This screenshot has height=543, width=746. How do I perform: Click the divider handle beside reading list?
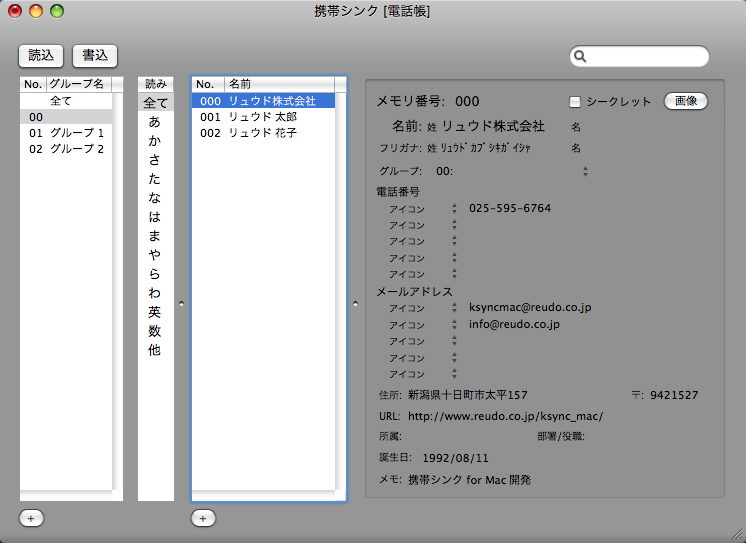pos(180,301)
